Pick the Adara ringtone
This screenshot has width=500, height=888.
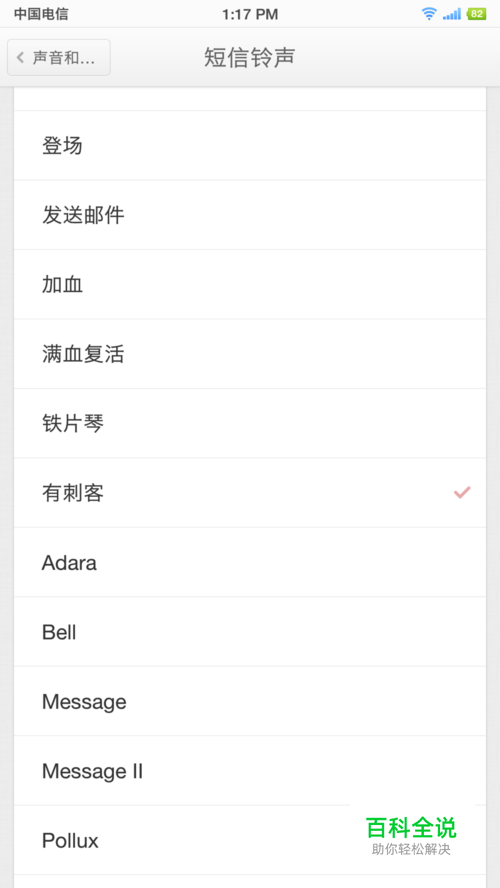[x=250, y=562]
